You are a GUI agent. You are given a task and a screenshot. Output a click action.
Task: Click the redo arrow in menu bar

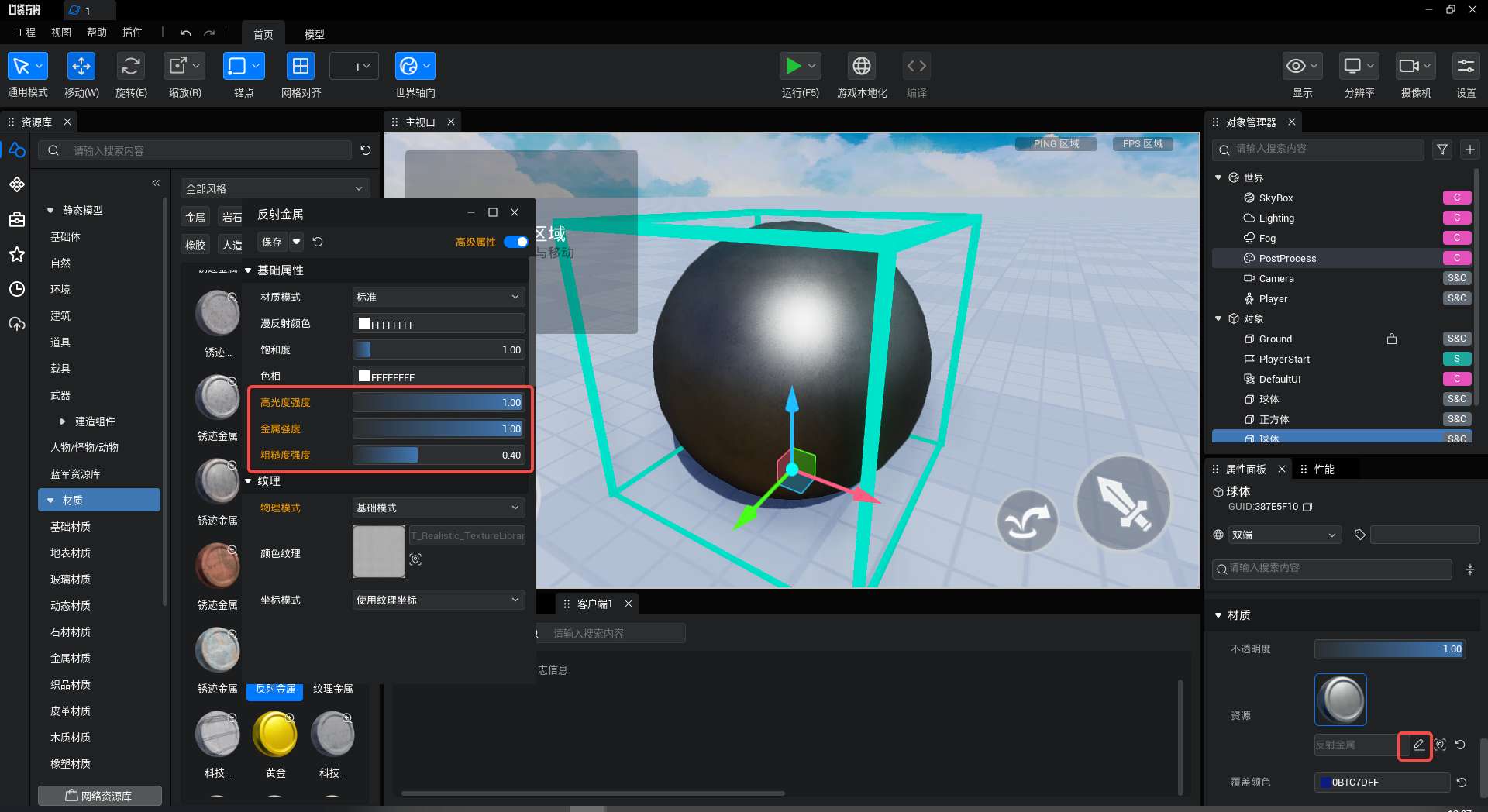pyautogui.click(x=209, y=33)
